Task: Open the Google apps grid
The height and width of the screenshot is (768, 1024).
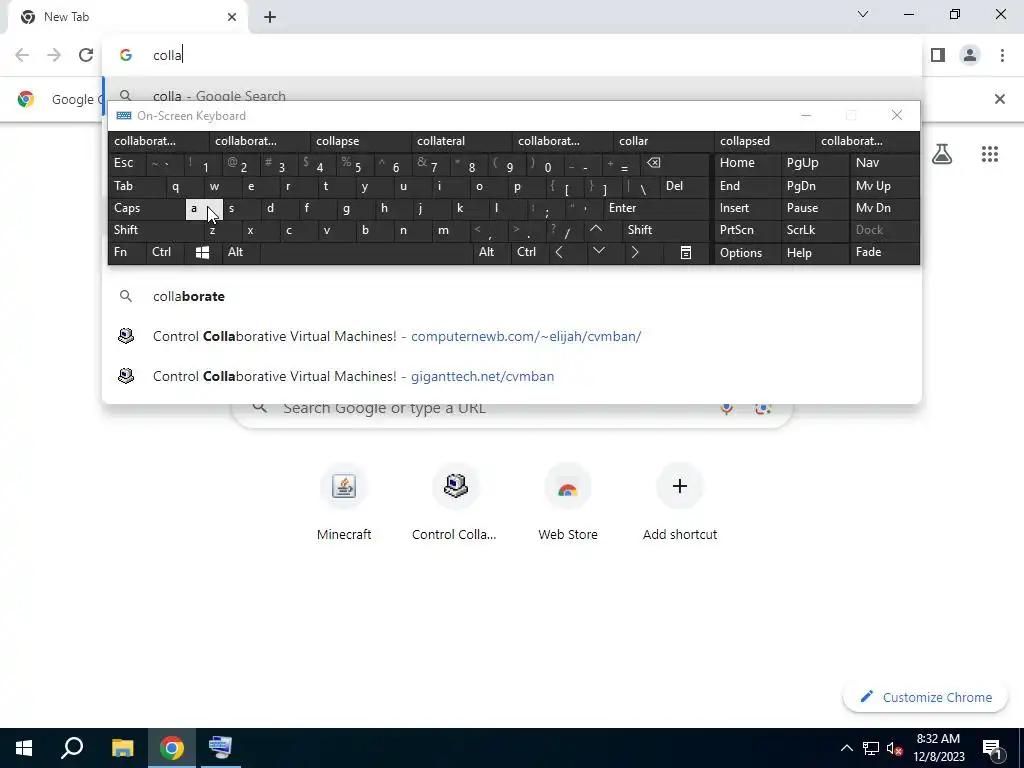Action: (x=989, y=154)
